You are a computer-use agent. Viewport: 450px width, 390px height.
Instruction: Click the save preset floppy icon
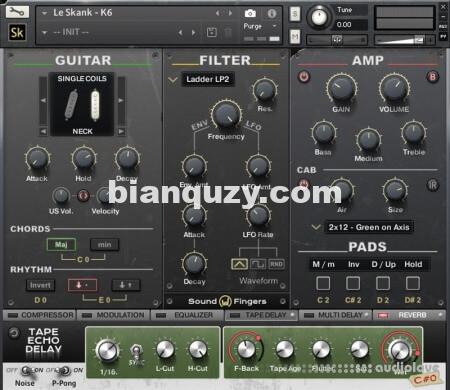coord(212,32)
